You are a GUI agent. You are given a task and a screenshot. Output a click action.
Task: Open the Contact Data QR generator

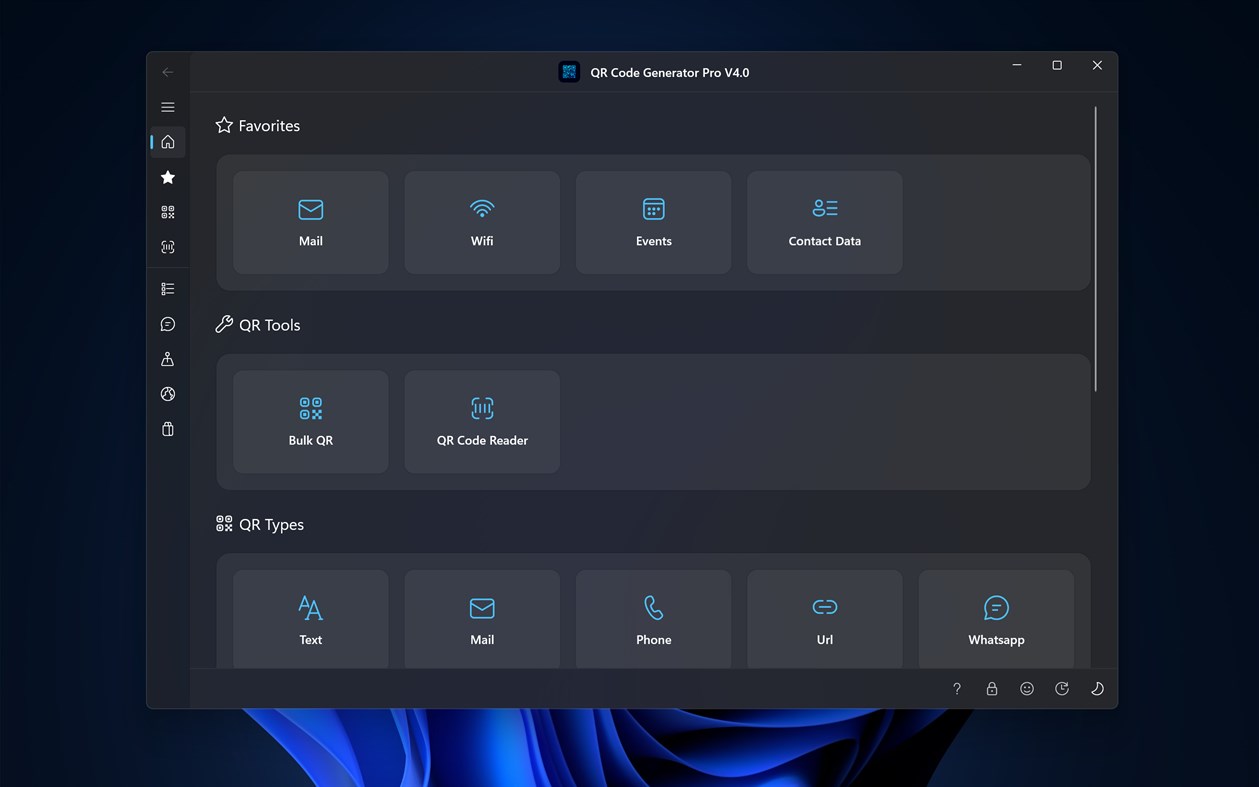point(824,221)
